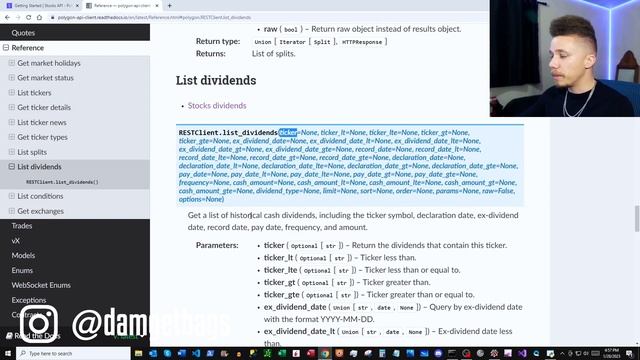This screenshot has height=360, width=640.
Task: Open the Trades sidebar section
Action: coord(22,226)
